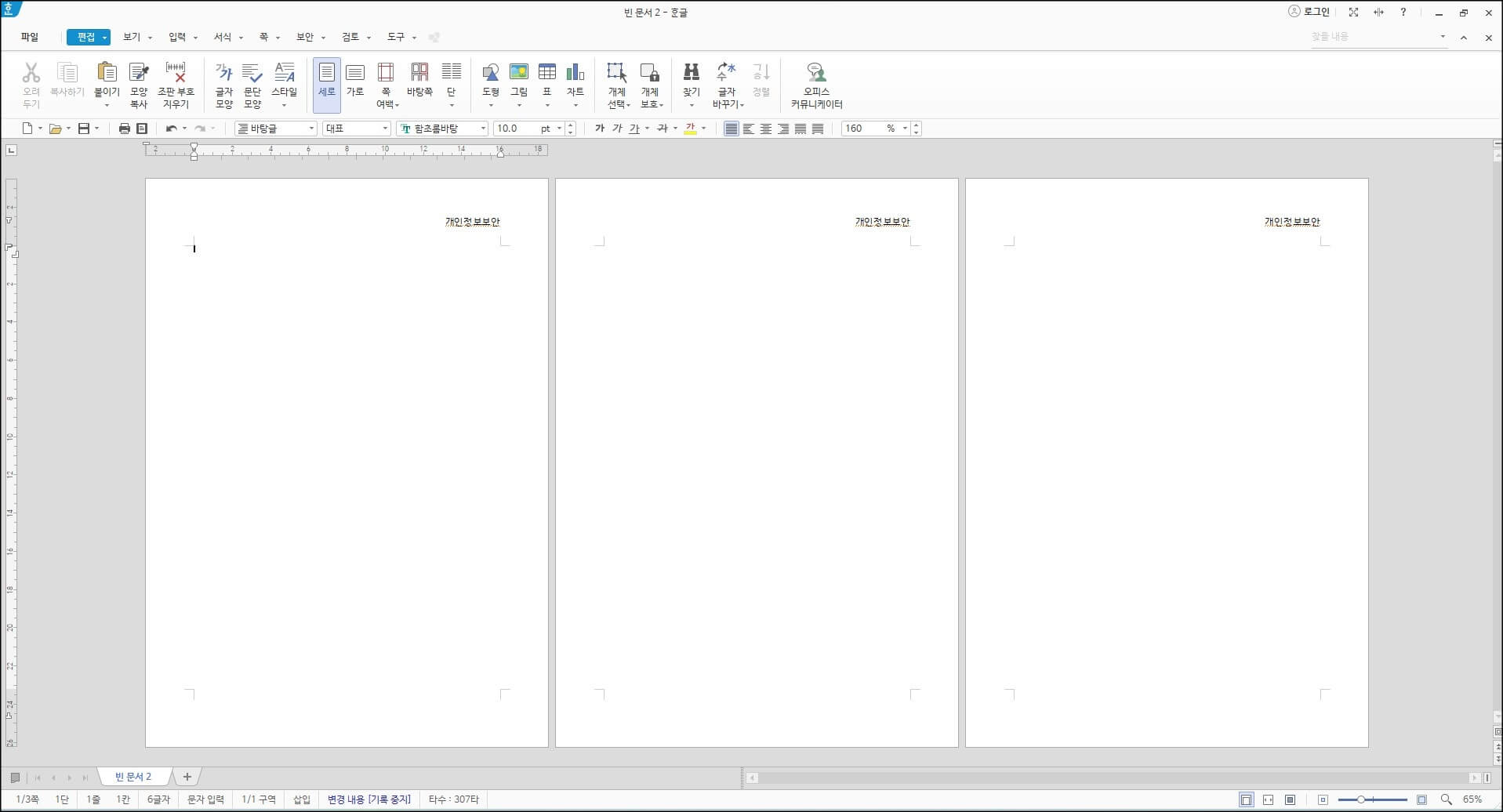Viewport: 1503px width, 812px height.
Task: Click the Change Characters (글자 바꾸기) icon
Action: [727, 73]
